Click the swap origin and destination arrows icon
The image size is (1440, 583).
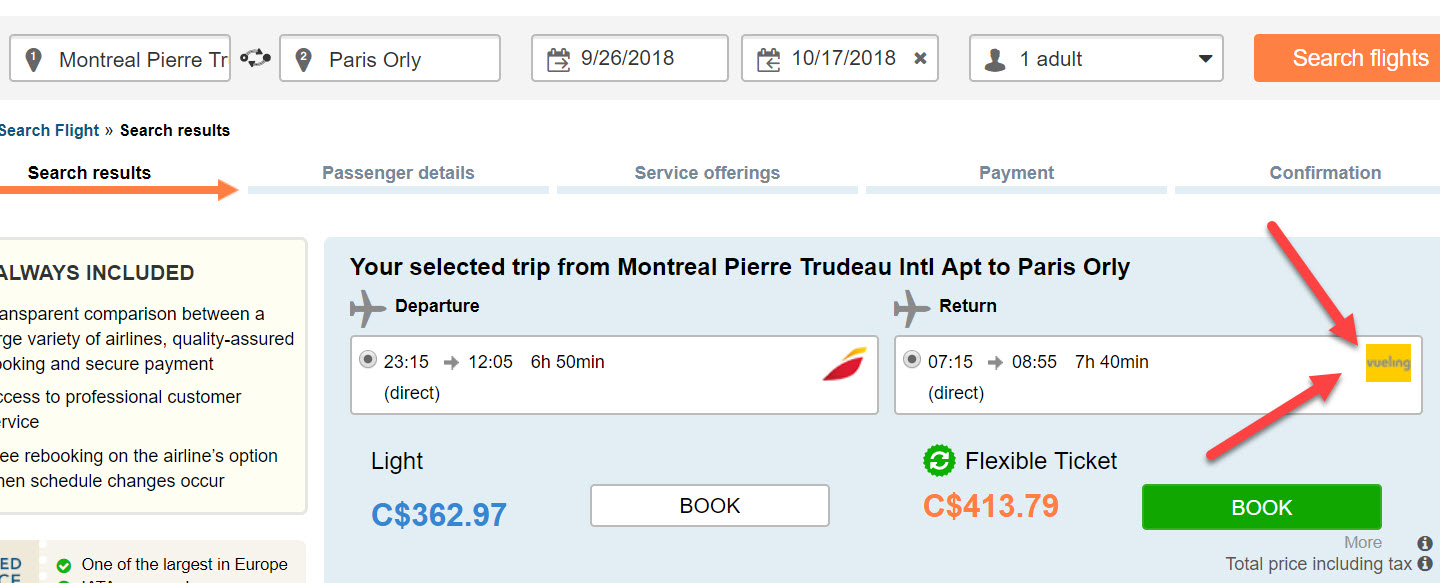pos(255,59)
